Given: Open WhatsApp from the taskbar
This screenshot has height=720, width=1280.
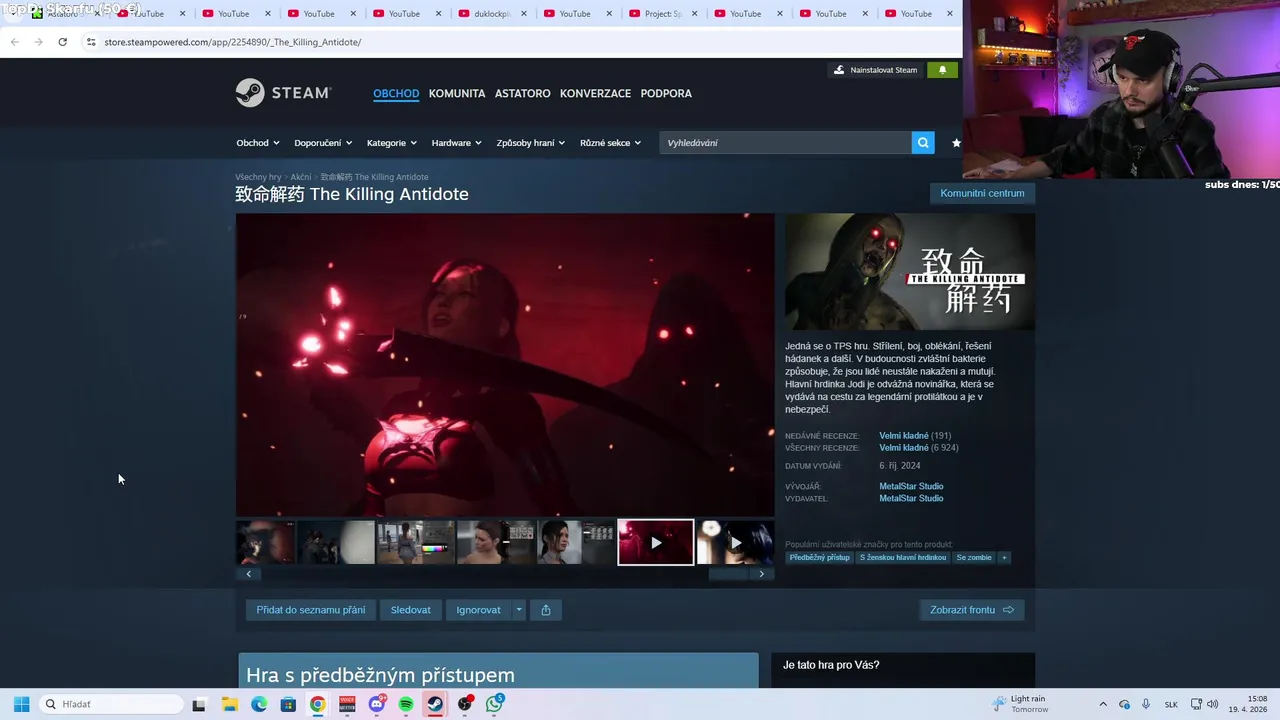Looking at the screenshot, I should [494, 704].
